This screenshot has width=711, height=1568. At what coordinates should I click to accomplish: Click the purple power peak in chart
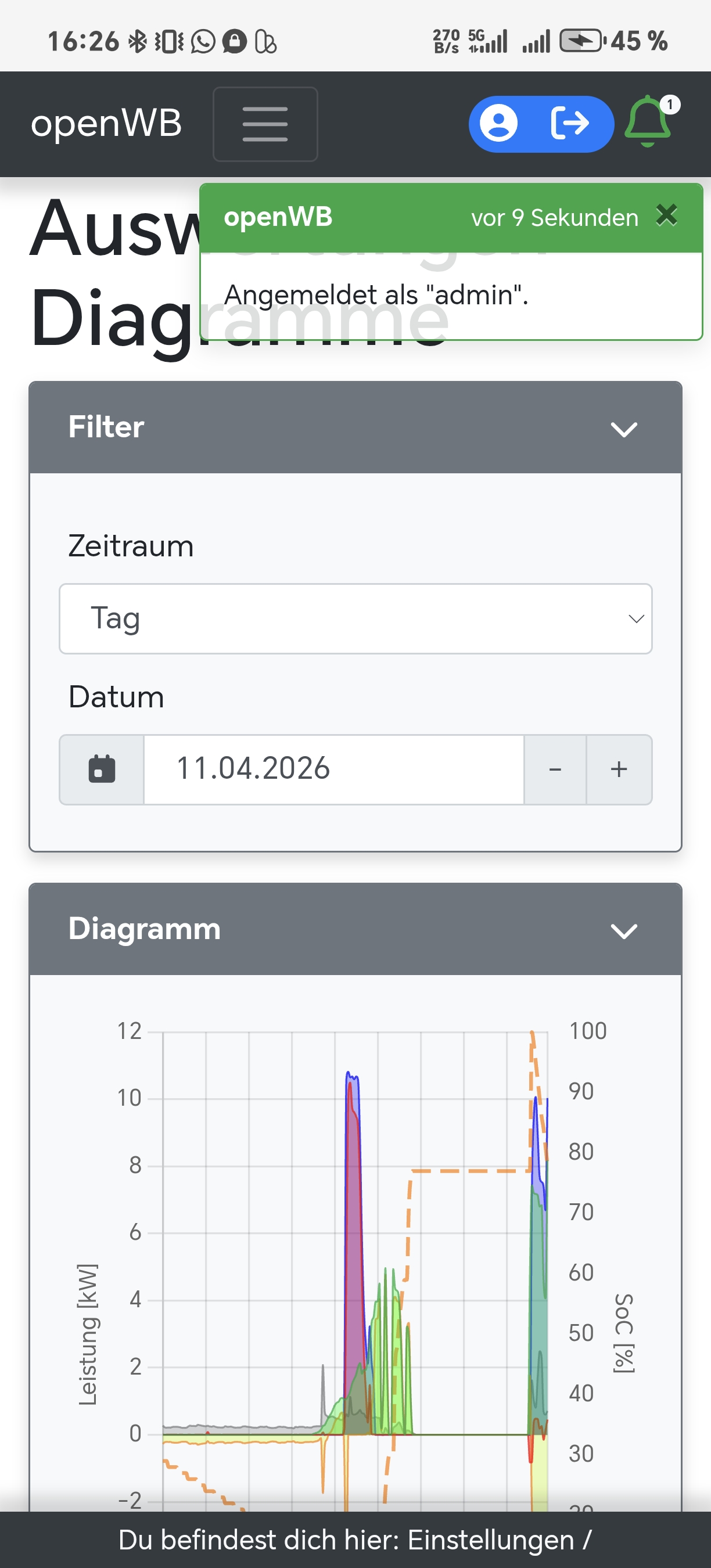pyautogui.click(x=353, y=1217)
